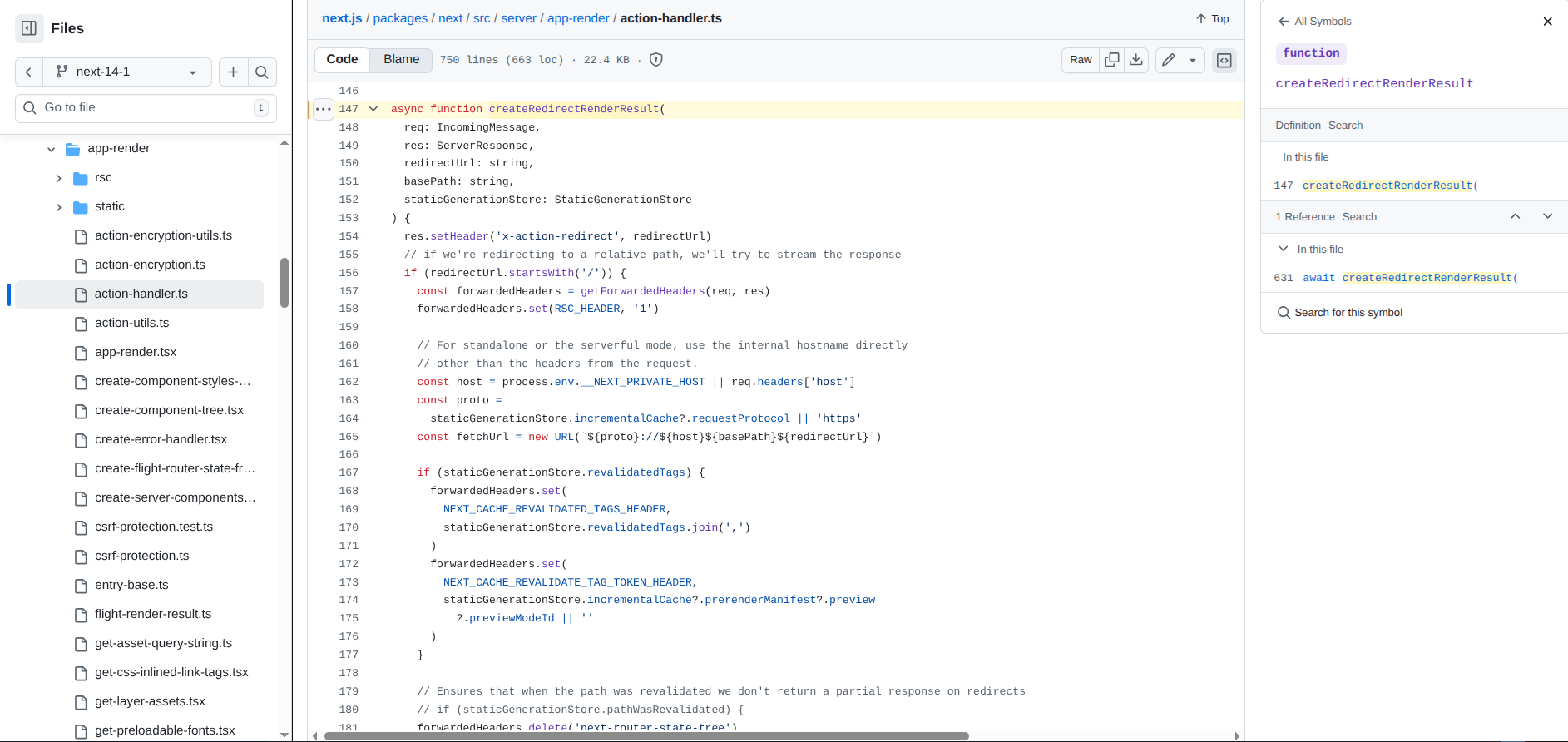The width and height of the screenshot is (1568, 742).
Task: Switch to the Blame tab
Action: click(401, 60)
